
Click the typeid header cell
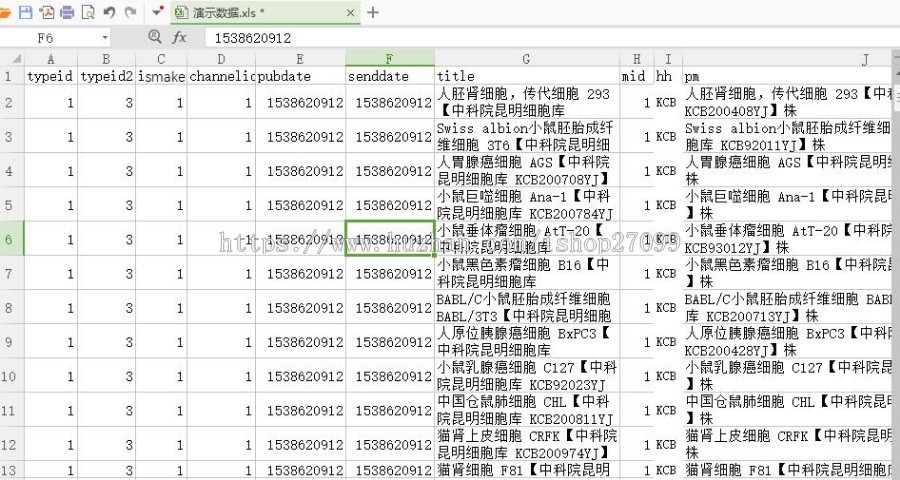pos(51,76)
